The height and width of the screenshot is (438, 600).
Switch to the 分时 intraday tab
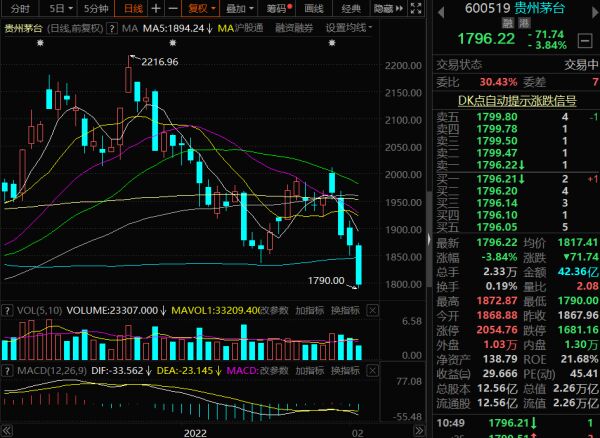pyautogui.click(x=19, y=8)
